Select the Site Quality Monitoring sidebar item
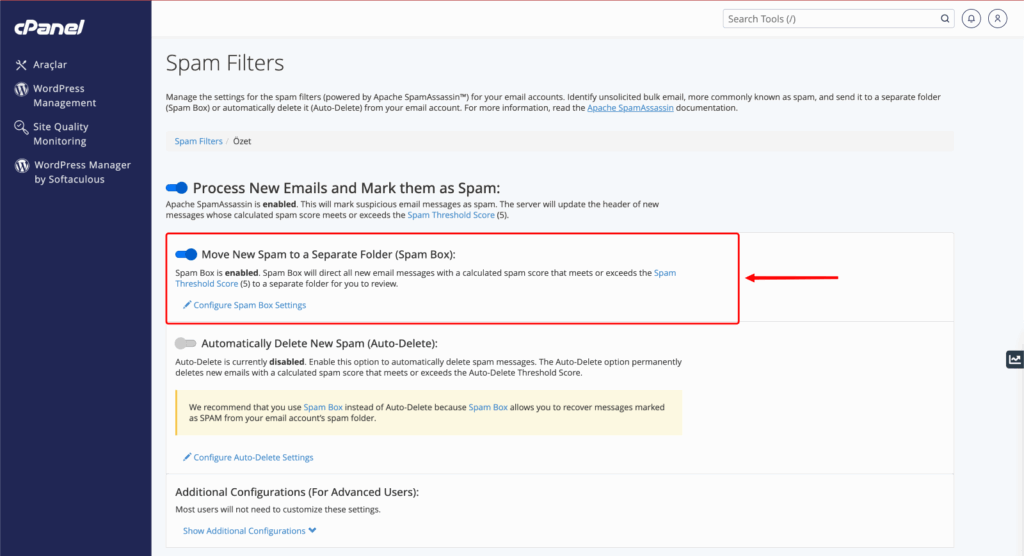 pos(60,134)
